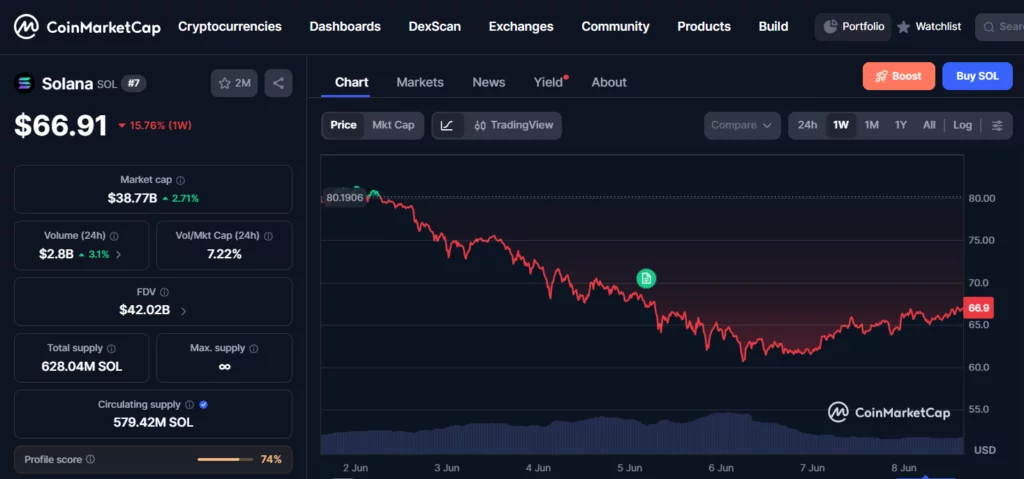Switch to the News tab
Screen dimensions: 1024x479
click(488, 82)
